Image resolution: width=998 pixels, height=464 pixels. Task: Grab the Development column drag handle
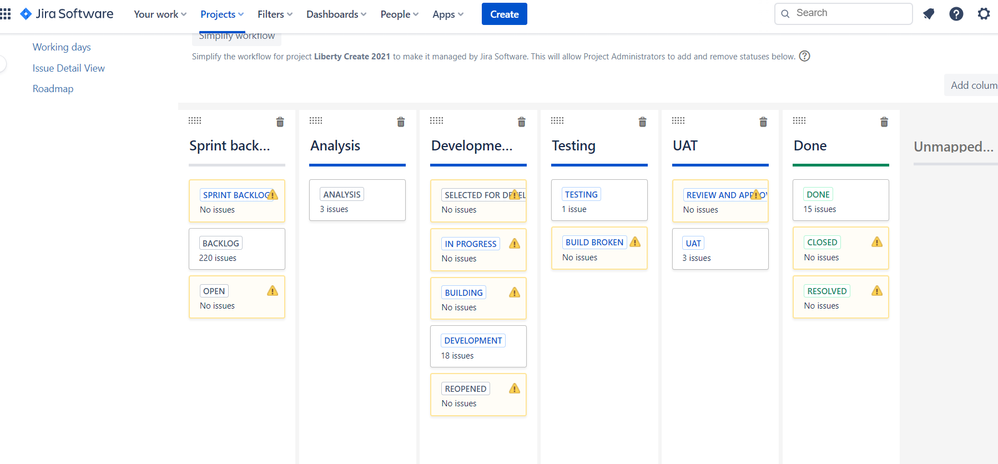[x=437, y=120]
